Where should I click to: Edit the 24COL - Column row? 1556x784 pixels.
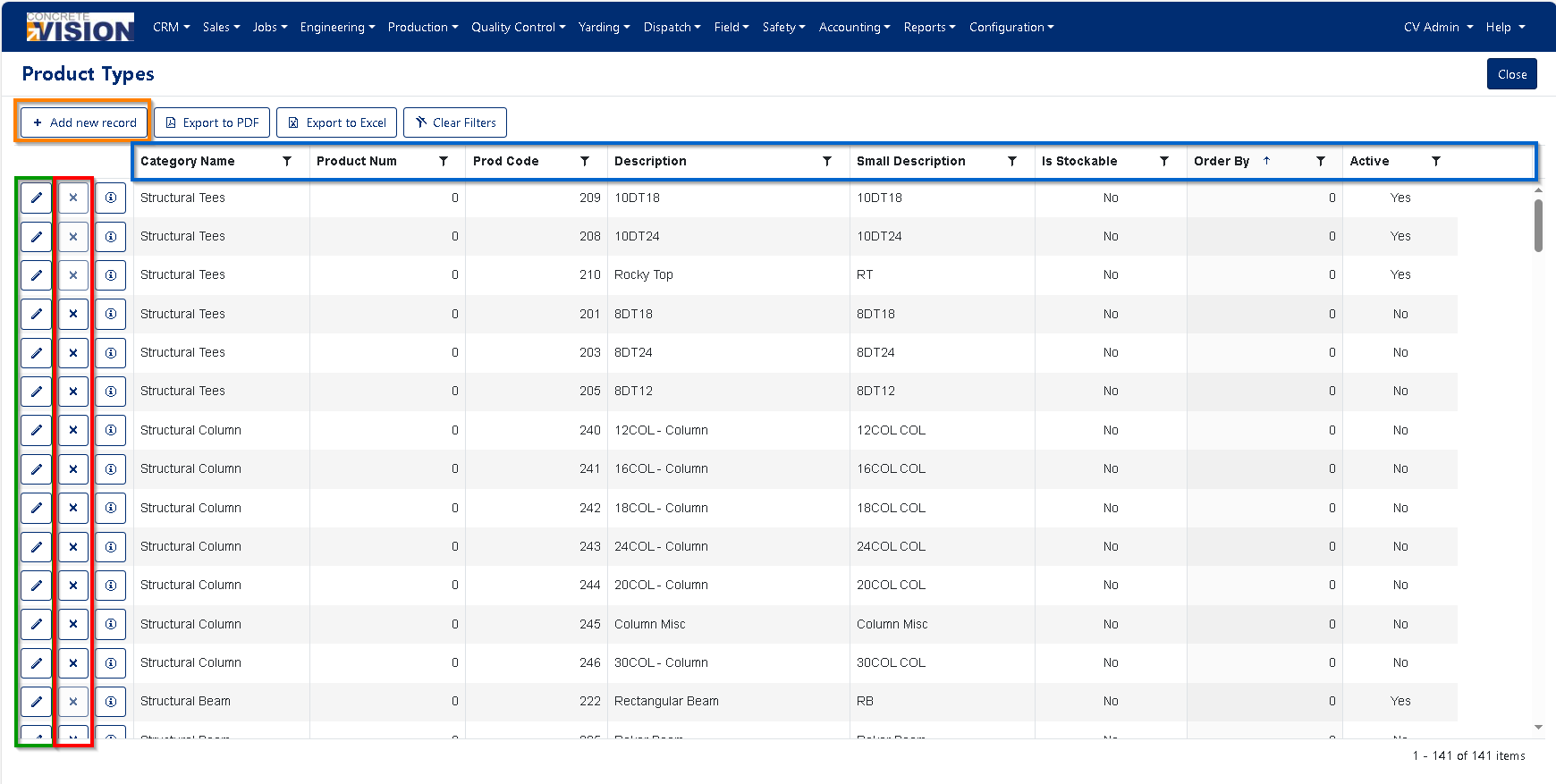37,546
